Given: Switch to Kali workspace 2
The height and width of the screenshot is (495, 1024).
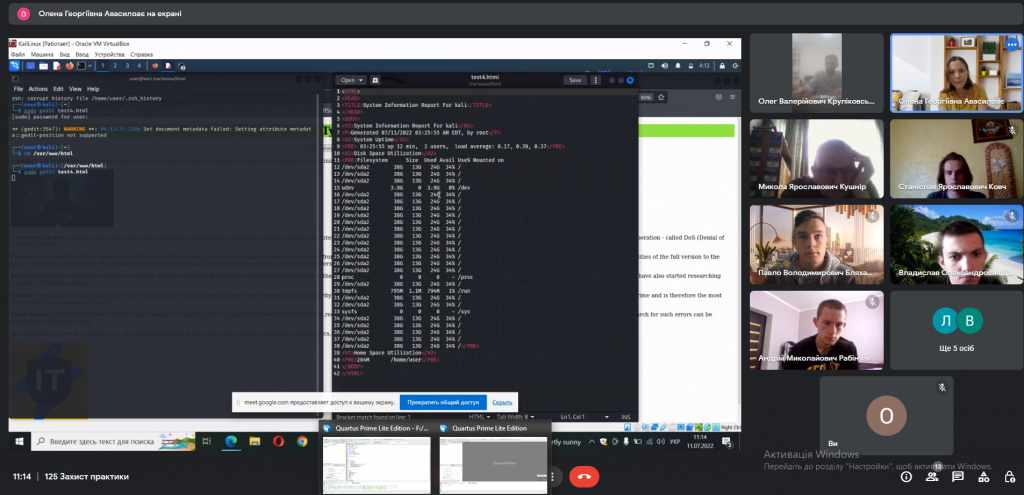Looking at the screenshot, I should (115, 66).
